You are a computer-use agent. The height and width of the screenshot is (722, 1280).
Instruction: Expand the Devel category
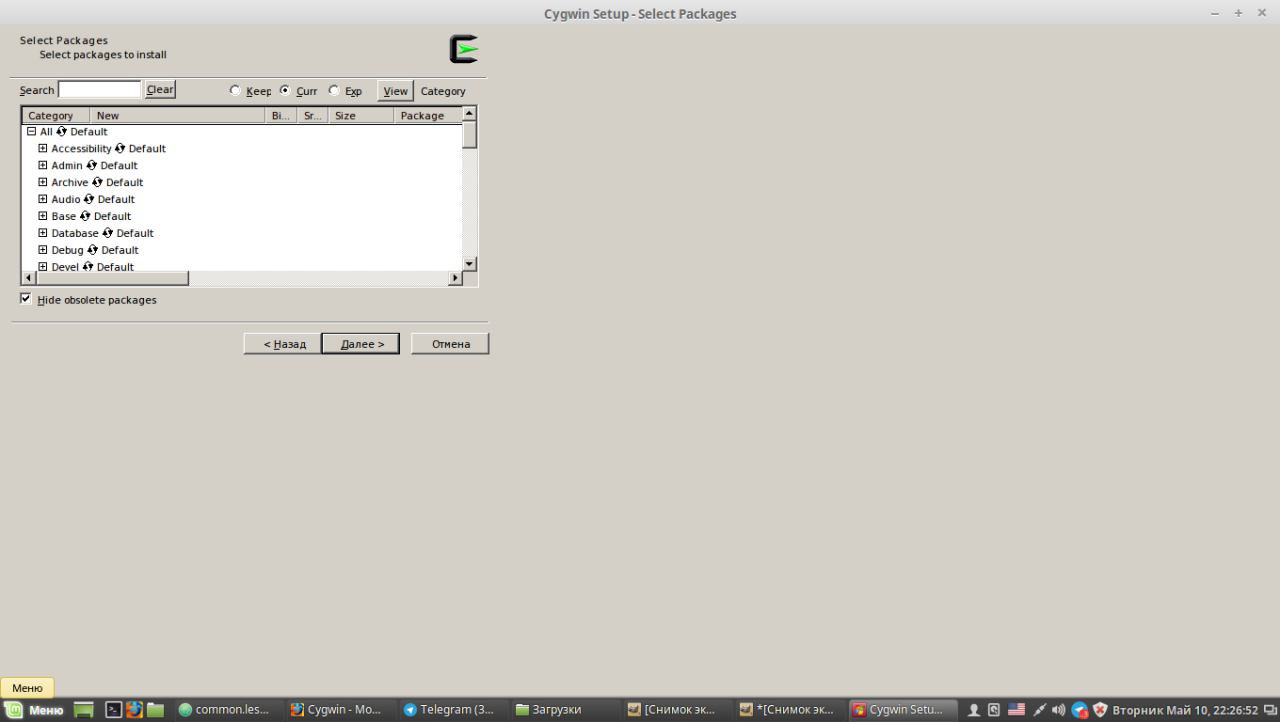click(x=43, y=267)
